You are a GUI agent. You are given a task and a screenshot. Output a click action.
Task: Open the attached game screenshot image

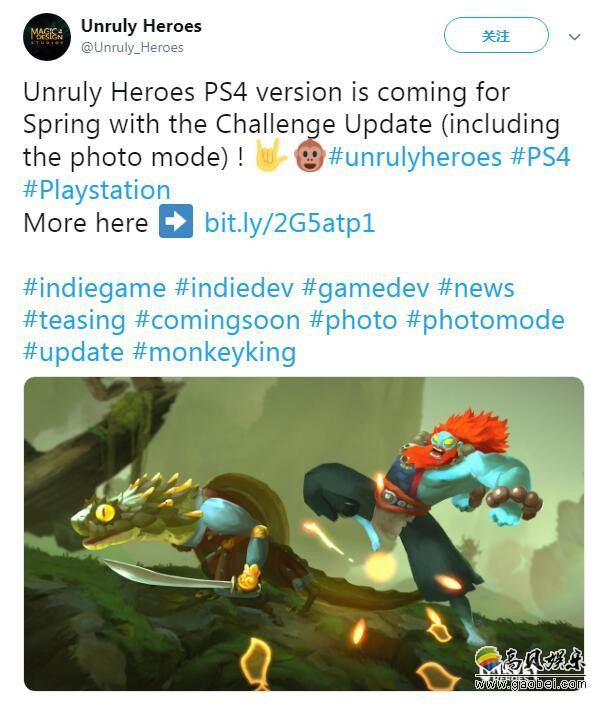(x=304, y=534)
